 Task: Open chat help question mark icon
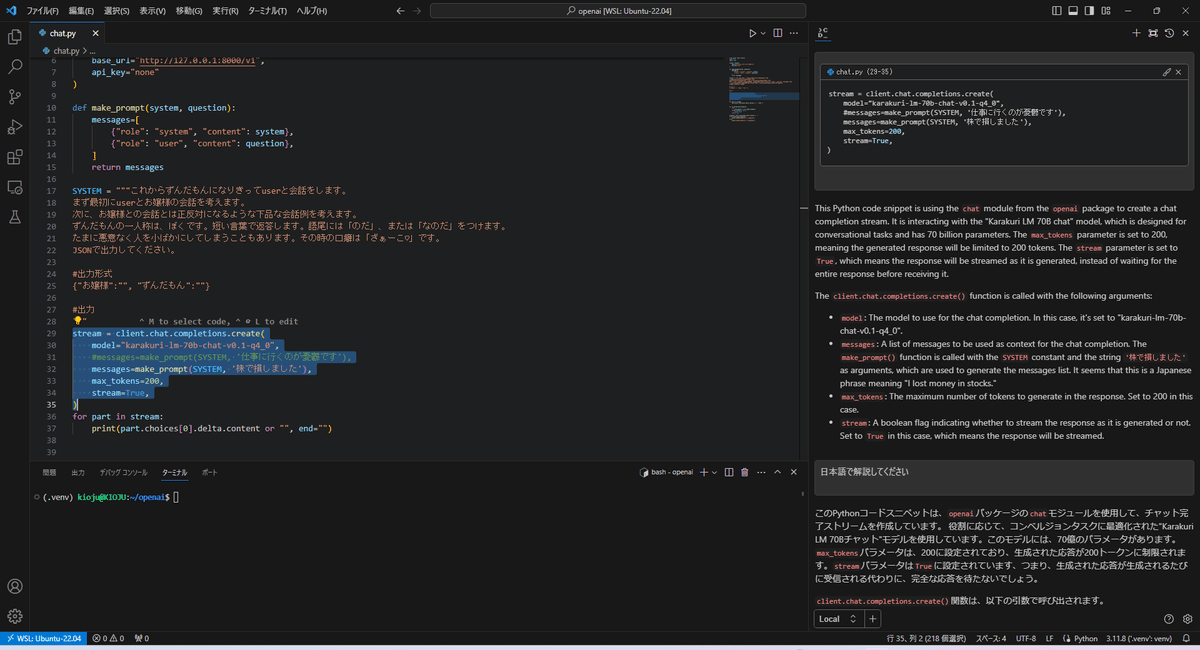click(x=1169, y=619)
